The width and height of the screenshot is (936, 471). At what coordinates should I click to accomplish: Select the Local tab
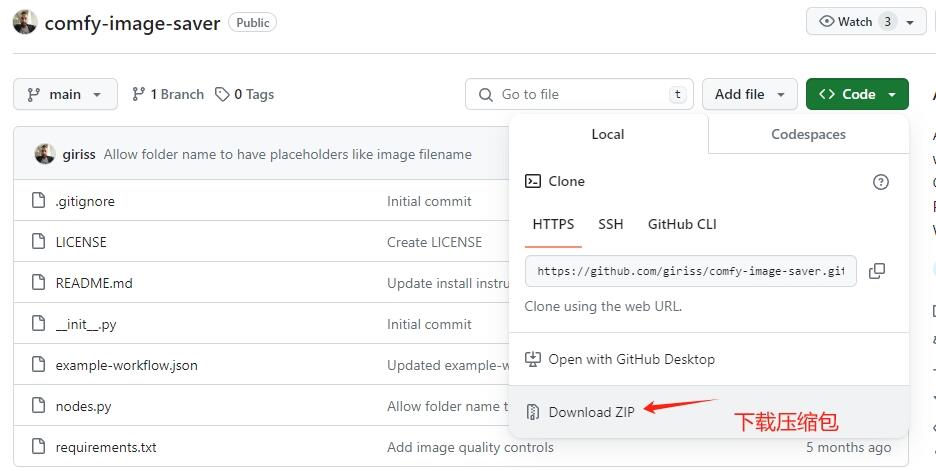pyautogui.click(x=608, y=134)
